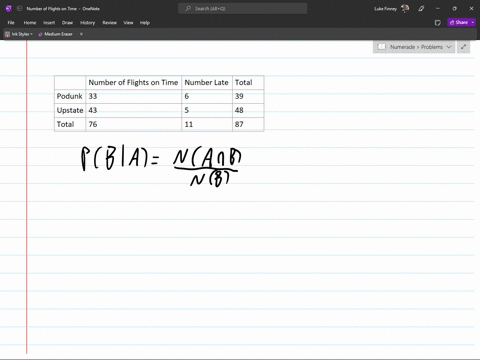This screenshot has width=480, height=360.
Task: Click the notebook icon beside Numerade
Action: 382,47
